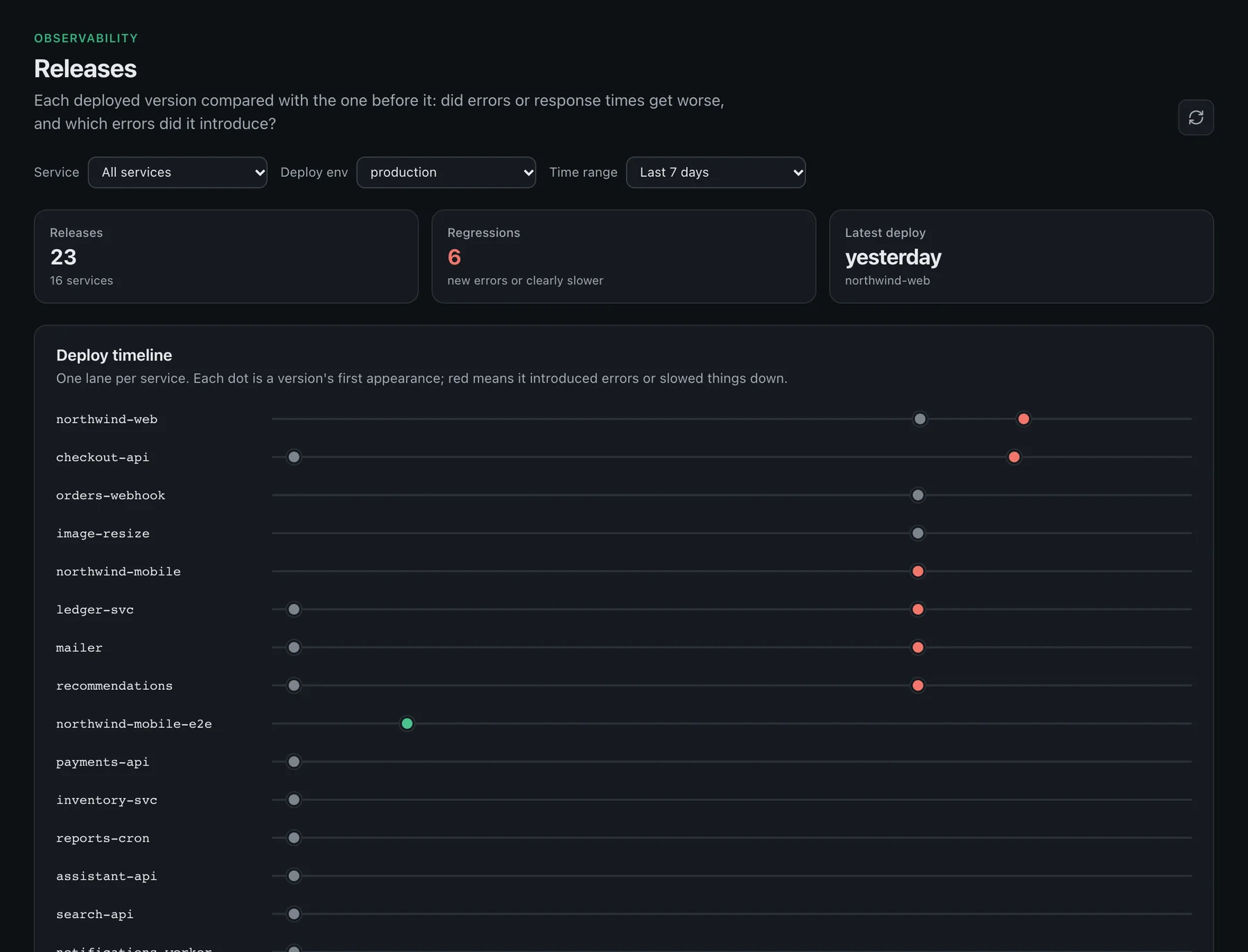Click the orders-webhook lane label
1248x952 pixels.
click(111, 496)
